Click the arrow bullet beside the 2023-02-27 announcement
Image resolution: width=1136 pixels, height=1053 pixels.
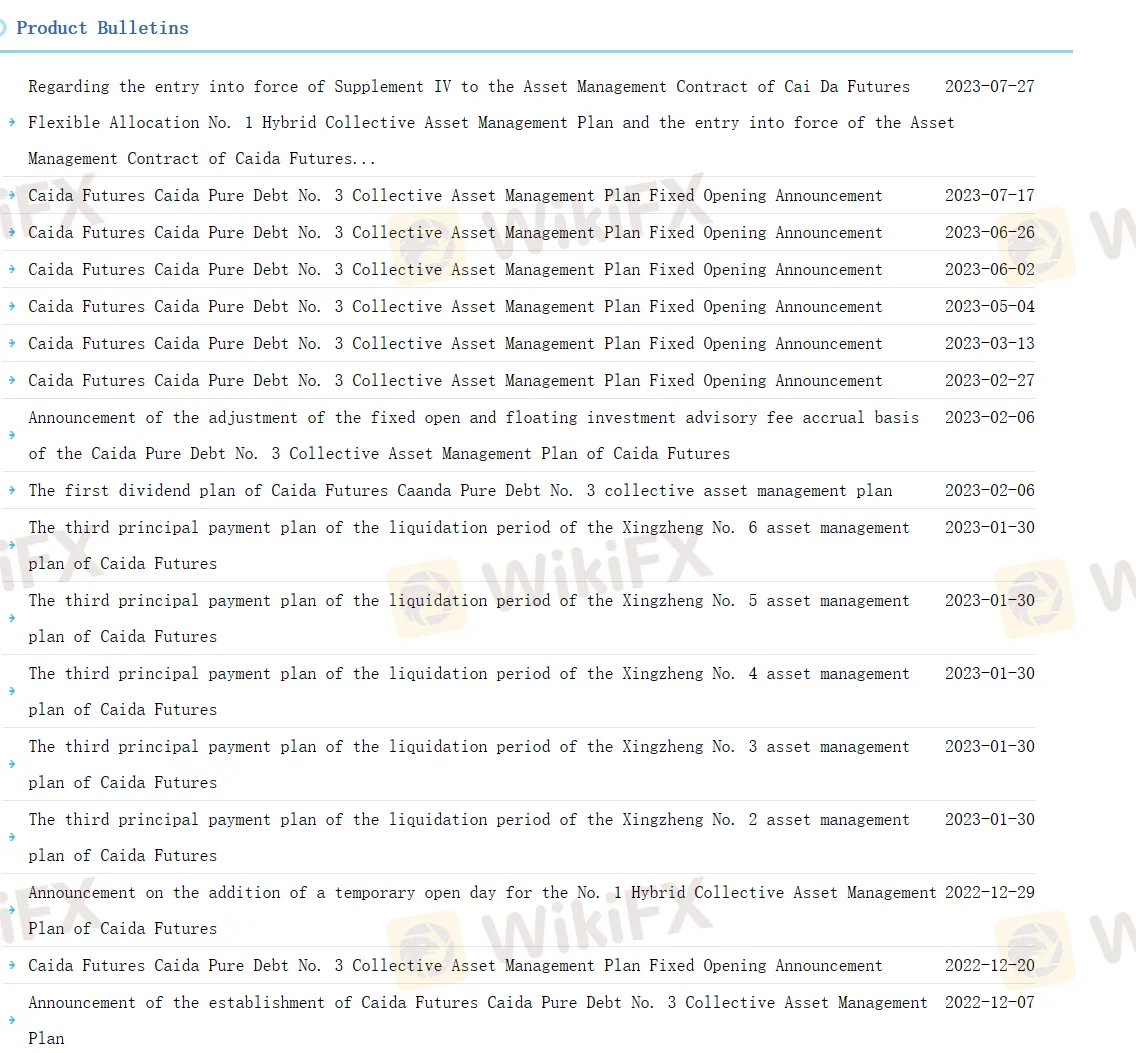12,380
